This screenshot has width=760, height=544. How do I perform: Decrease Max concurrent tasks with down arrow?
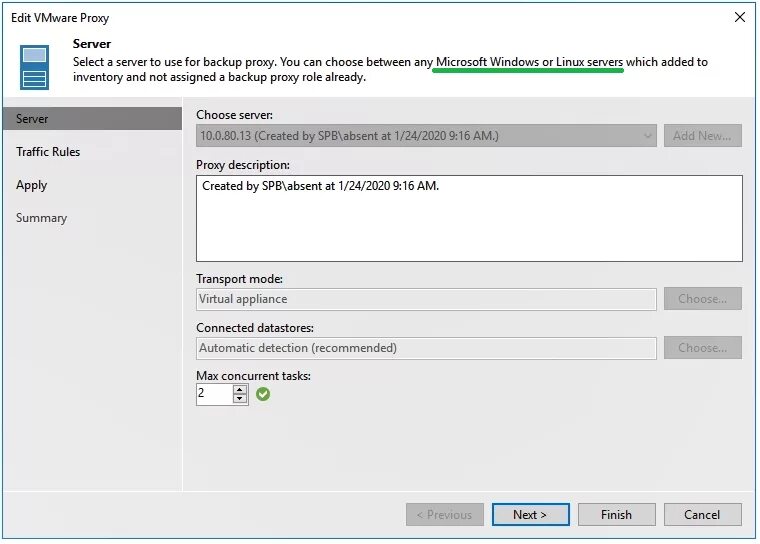tap(239, 399)
